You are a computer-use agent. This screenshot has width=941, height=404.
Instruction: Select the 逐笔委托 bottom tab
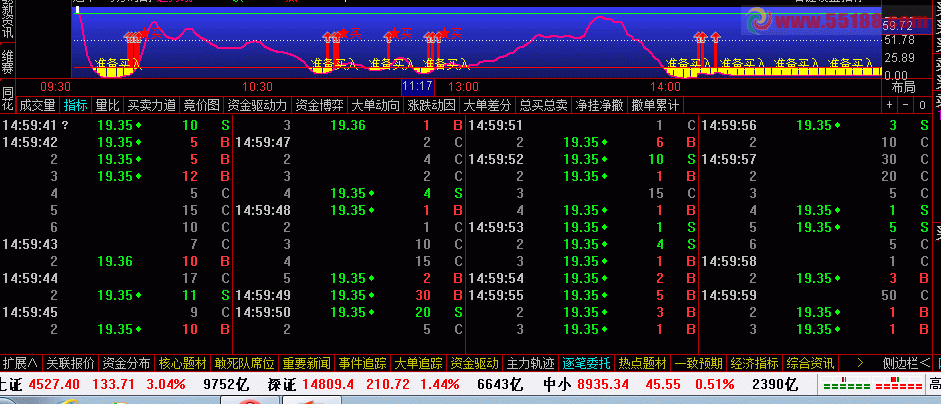[x=586, y=362]
